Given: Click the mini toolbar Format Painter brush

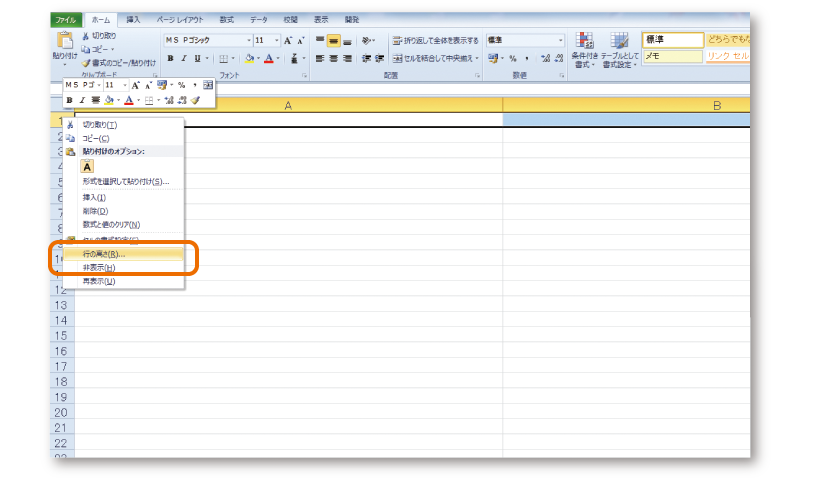Looking at the screenshot, I should 195,100.
